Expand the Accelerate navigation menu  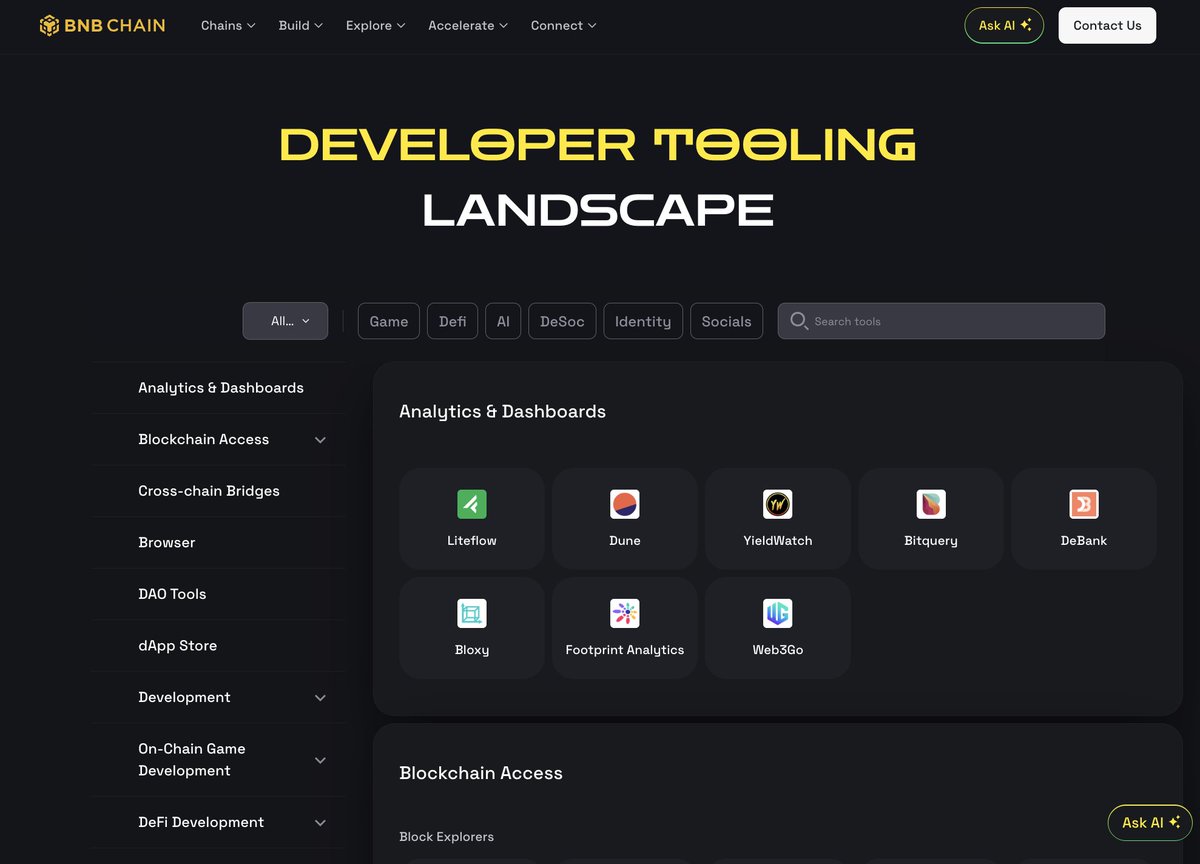click(x=468, y=25)
